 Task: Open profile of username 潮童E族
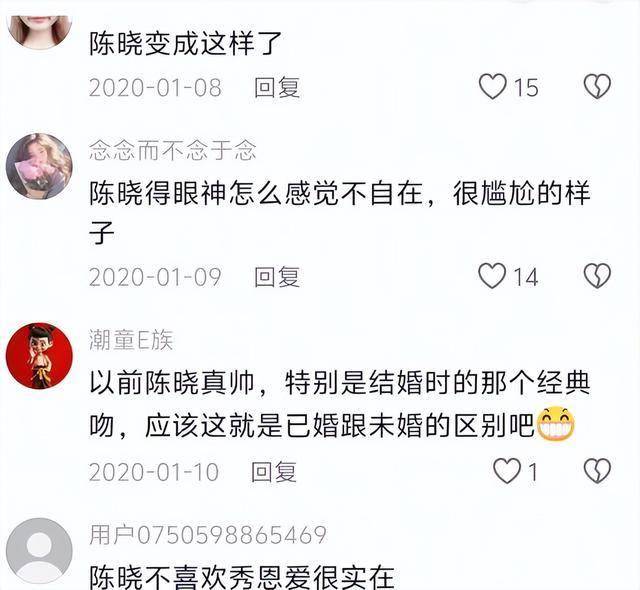pyautogui.click(x=131, y=340)
